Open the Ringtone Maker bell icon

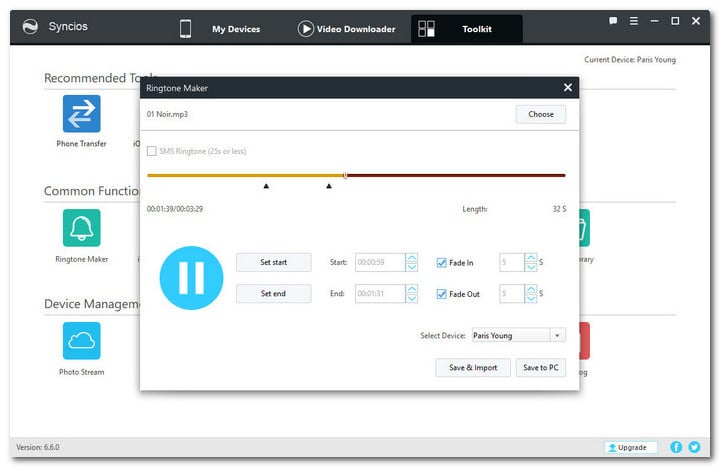click(x=81, y=228)
